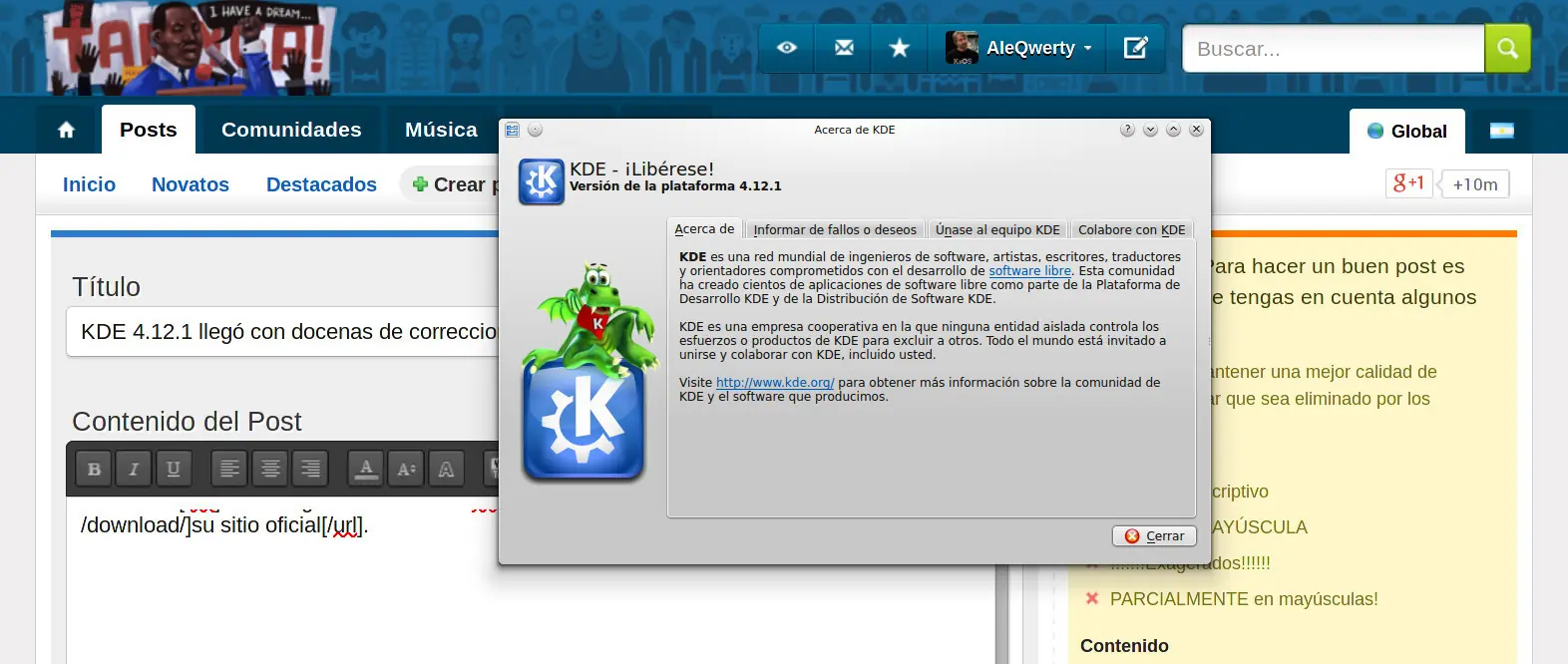Open the messages envelope icon
Image resolution: width=1568 pixels, height=664 pixels.
point(844,48)
